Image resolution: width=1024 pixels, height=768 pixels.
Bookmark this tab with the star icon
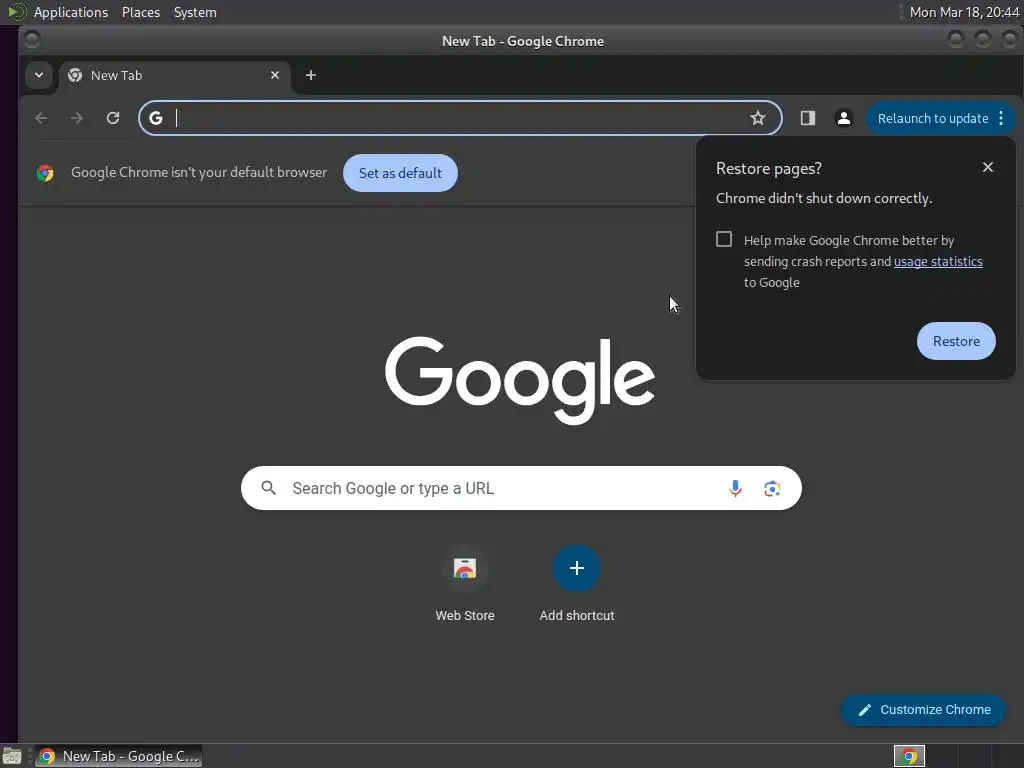758,118
